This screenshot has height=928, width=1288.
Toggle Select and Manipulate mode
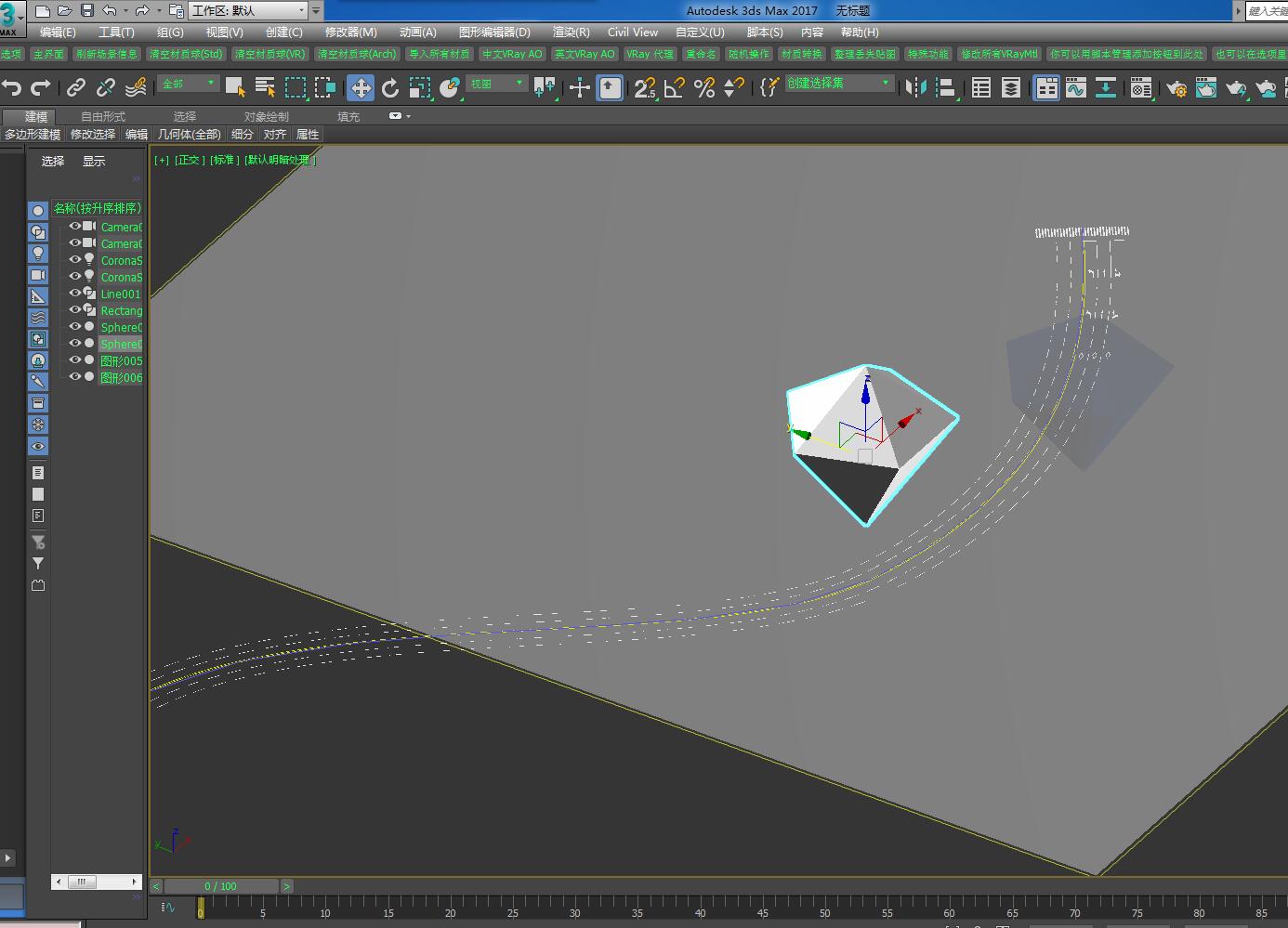click(x=580, y=87)
